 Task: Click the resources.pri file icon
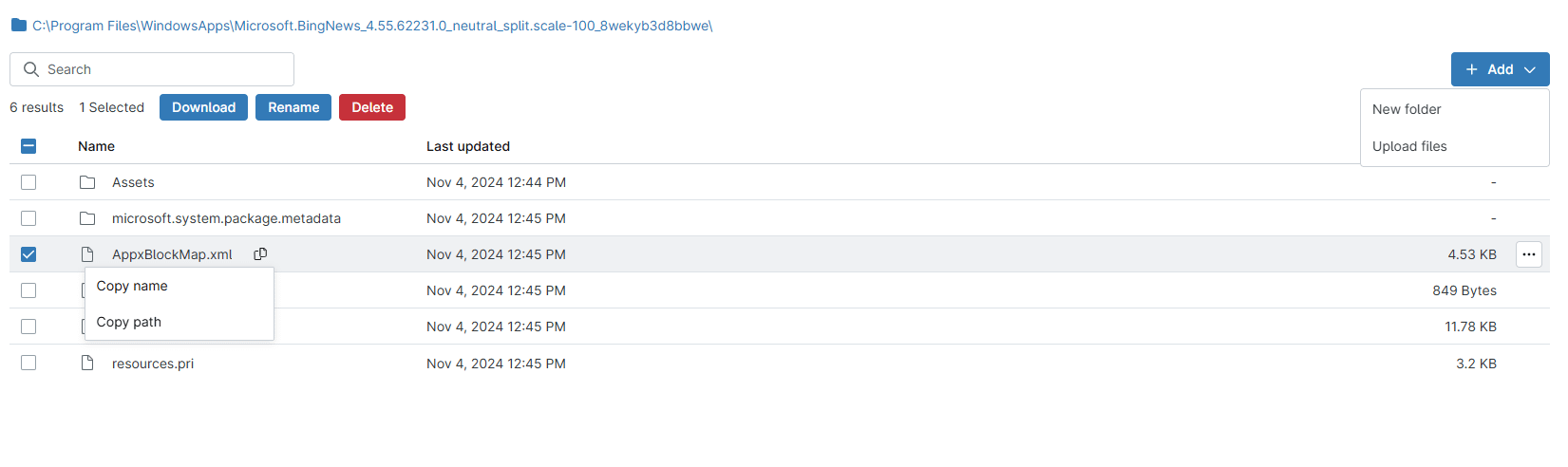pos(87,363)
